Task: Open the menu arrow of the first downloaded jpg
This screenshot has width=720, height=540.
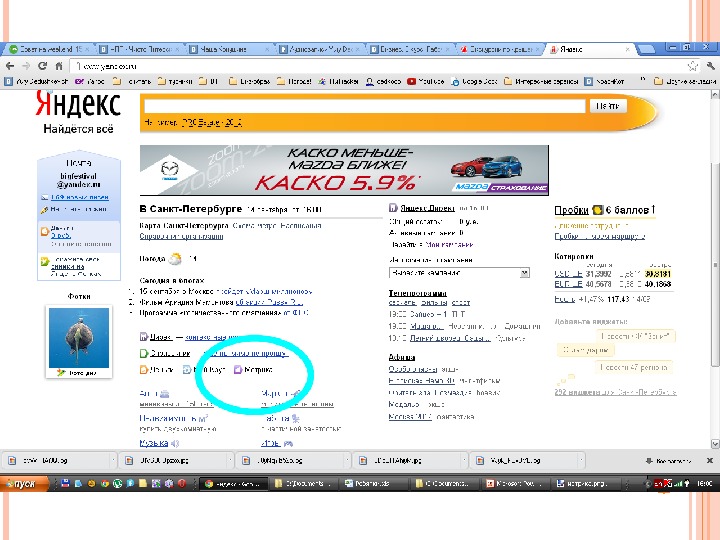Action: pyautogui.click(x=113, y=460)
